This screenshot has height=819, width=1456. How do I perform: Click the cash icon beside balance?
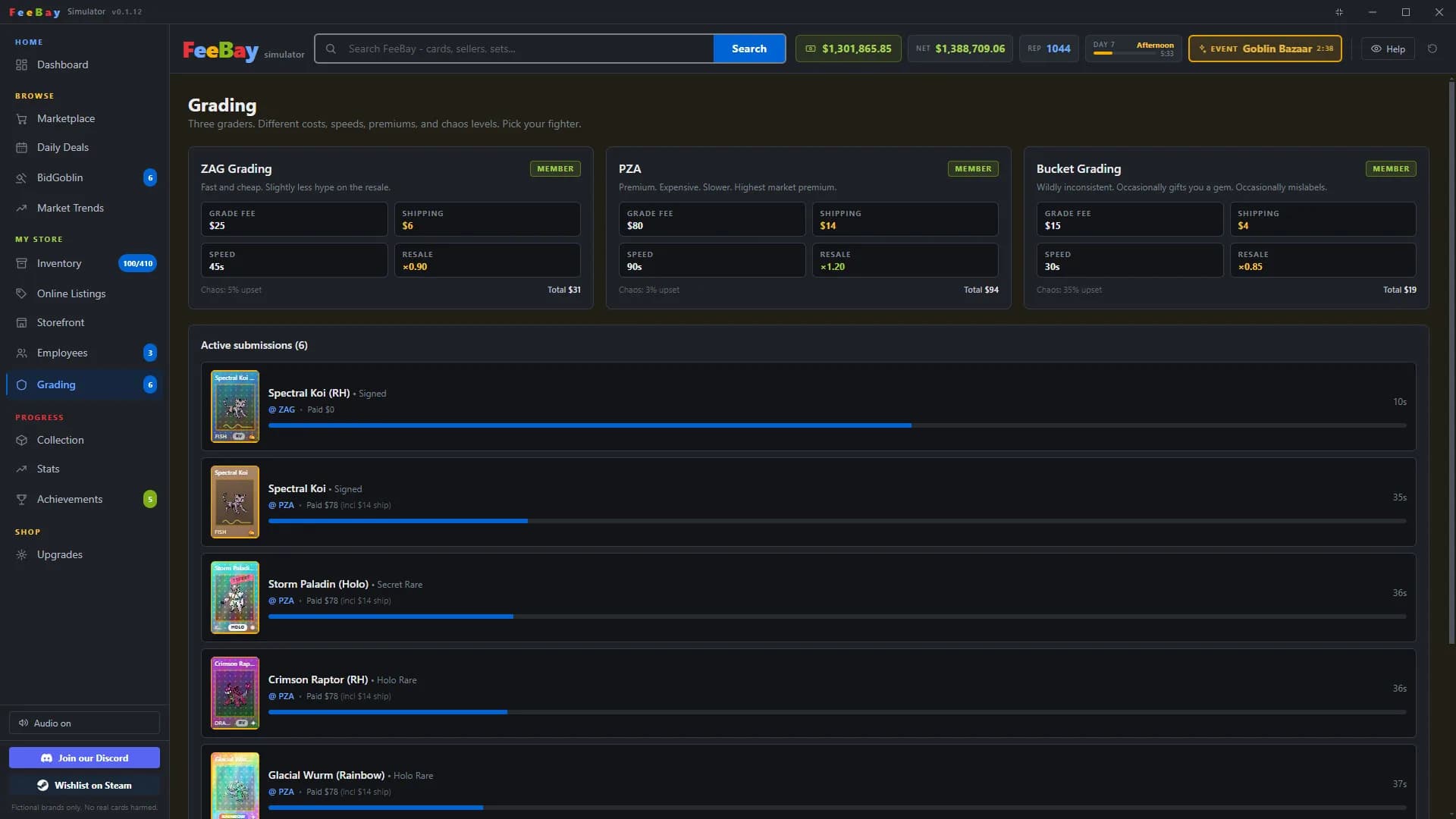pyautogui.click(x=811, y=49)
